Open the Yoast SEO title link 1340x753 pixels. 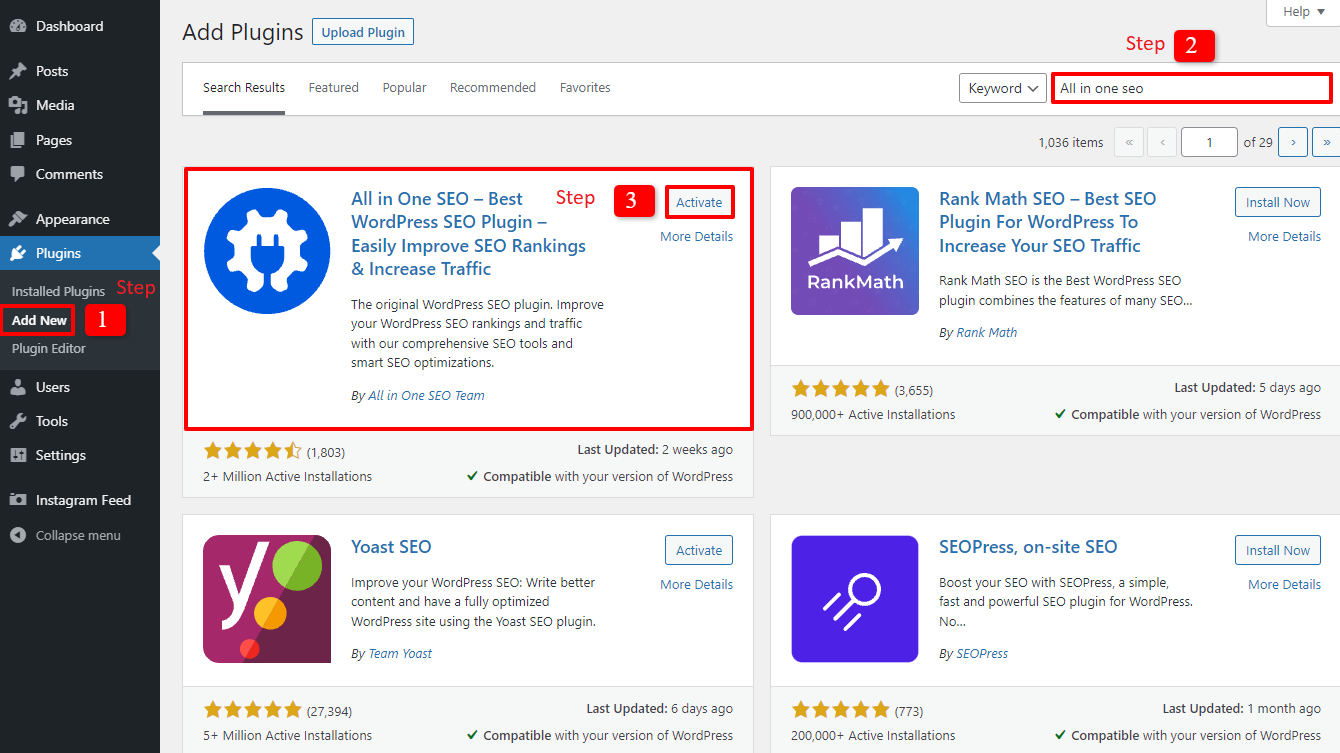pyautogui.click(x=391, y=547)
